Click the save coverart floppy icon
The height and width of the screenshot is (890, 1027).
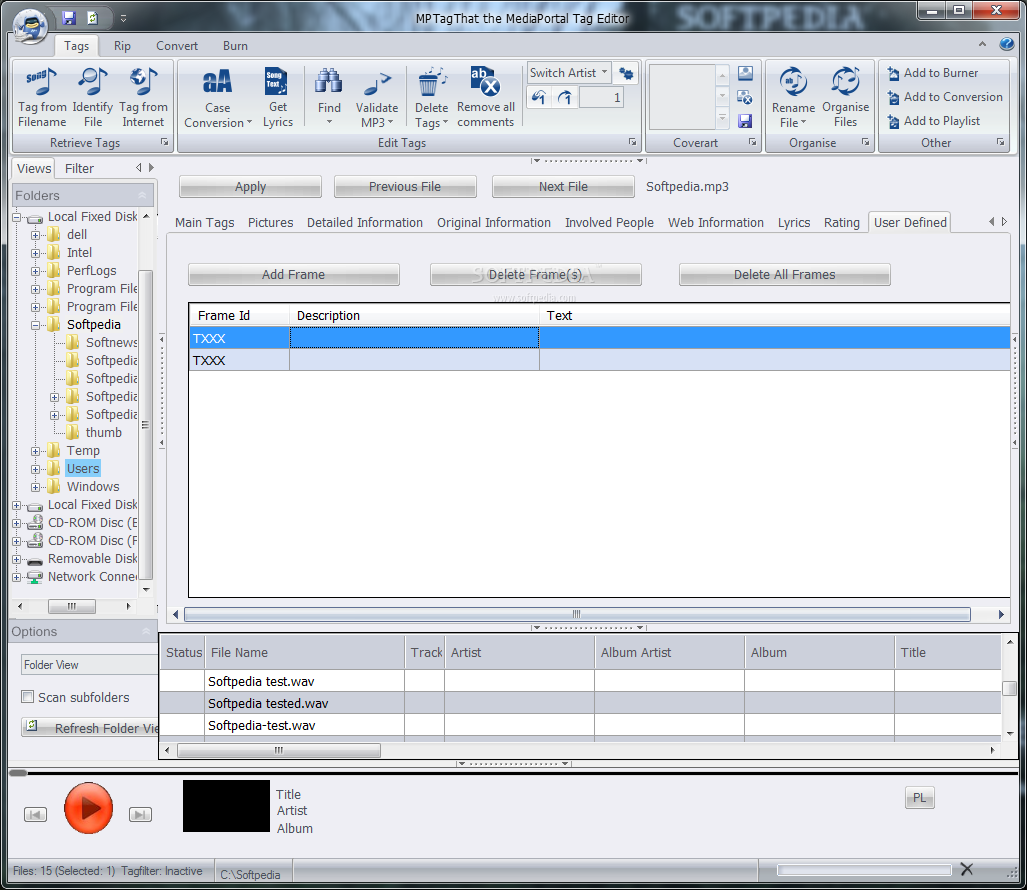tap(745, 121)
